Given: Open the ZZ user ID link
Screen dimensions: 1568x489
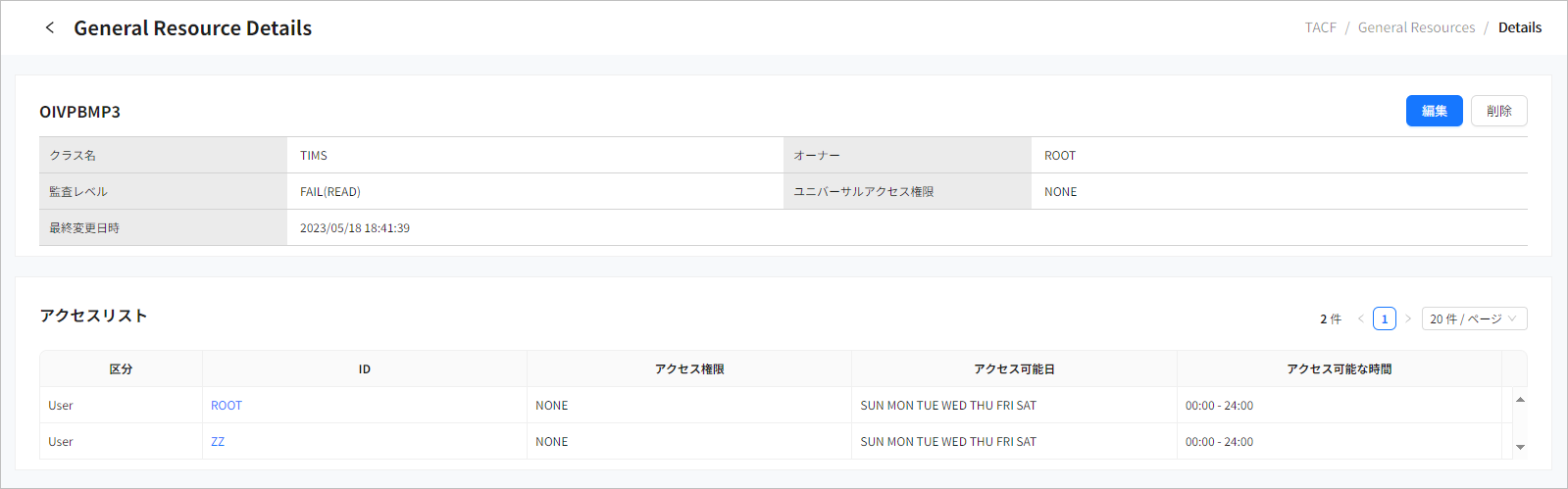Looking at the screenshot, I should pos(218,441).
